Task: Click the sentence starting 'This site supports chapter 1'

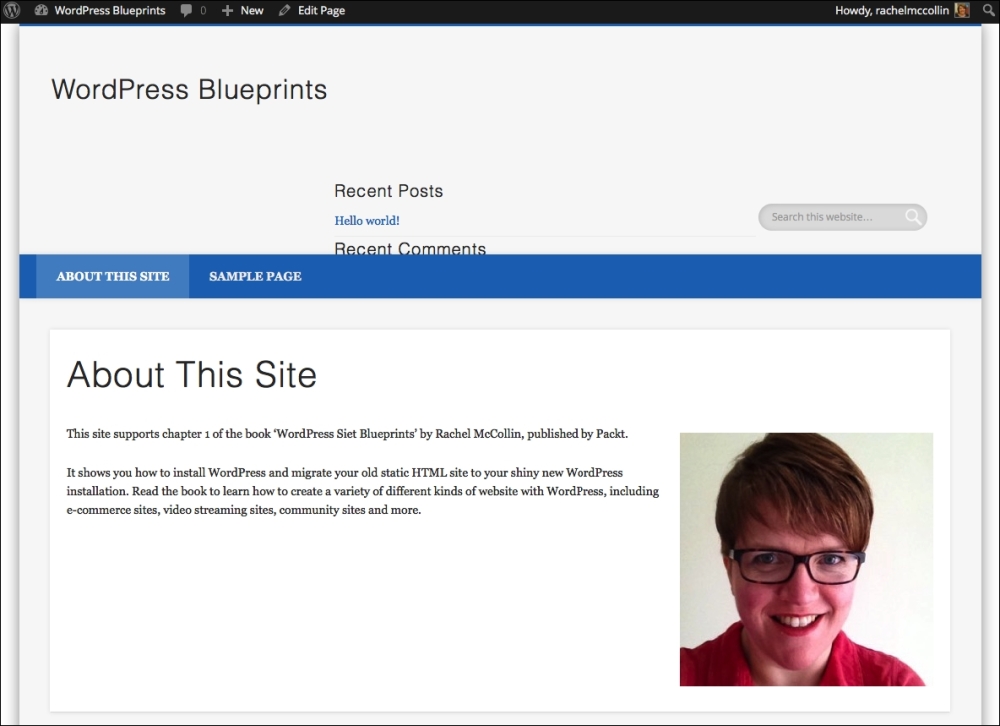Action: click(347, 434)
